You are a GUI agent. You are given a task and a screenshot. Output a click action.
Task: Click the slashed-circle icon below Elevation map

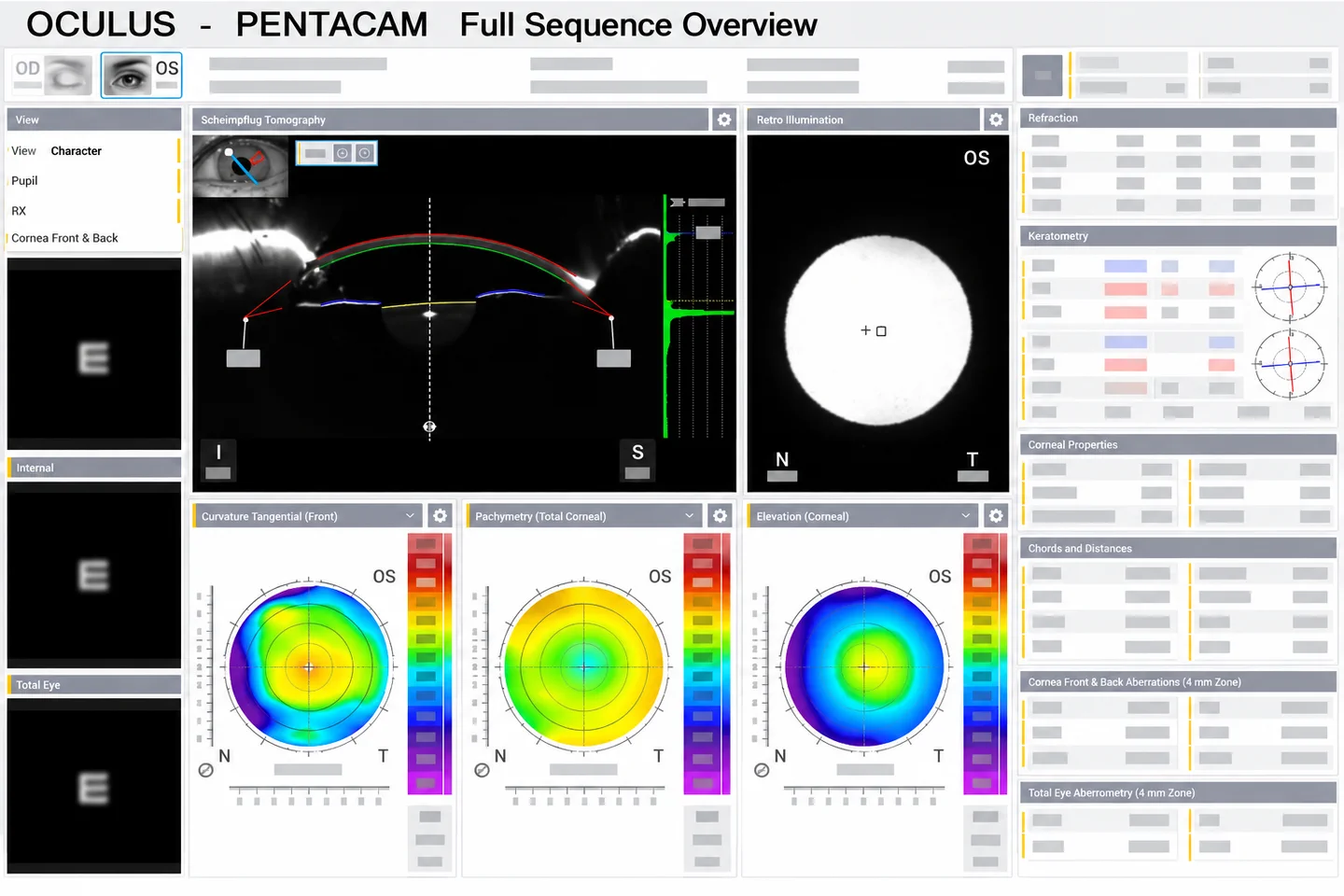tap(762, 770)
